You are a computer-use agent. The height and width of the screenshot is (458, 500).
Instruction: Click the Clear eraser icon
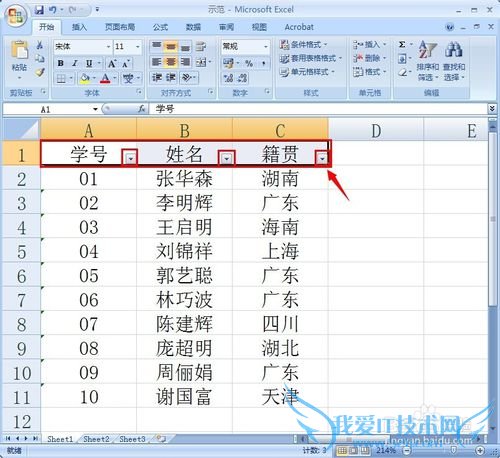click(402, 72)
